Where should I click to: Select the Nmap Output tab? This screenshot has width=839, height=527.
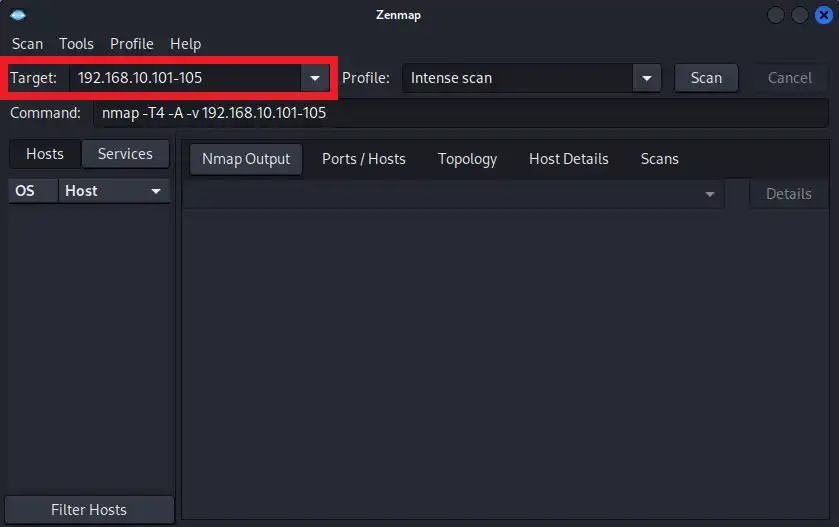pos(246,159)
